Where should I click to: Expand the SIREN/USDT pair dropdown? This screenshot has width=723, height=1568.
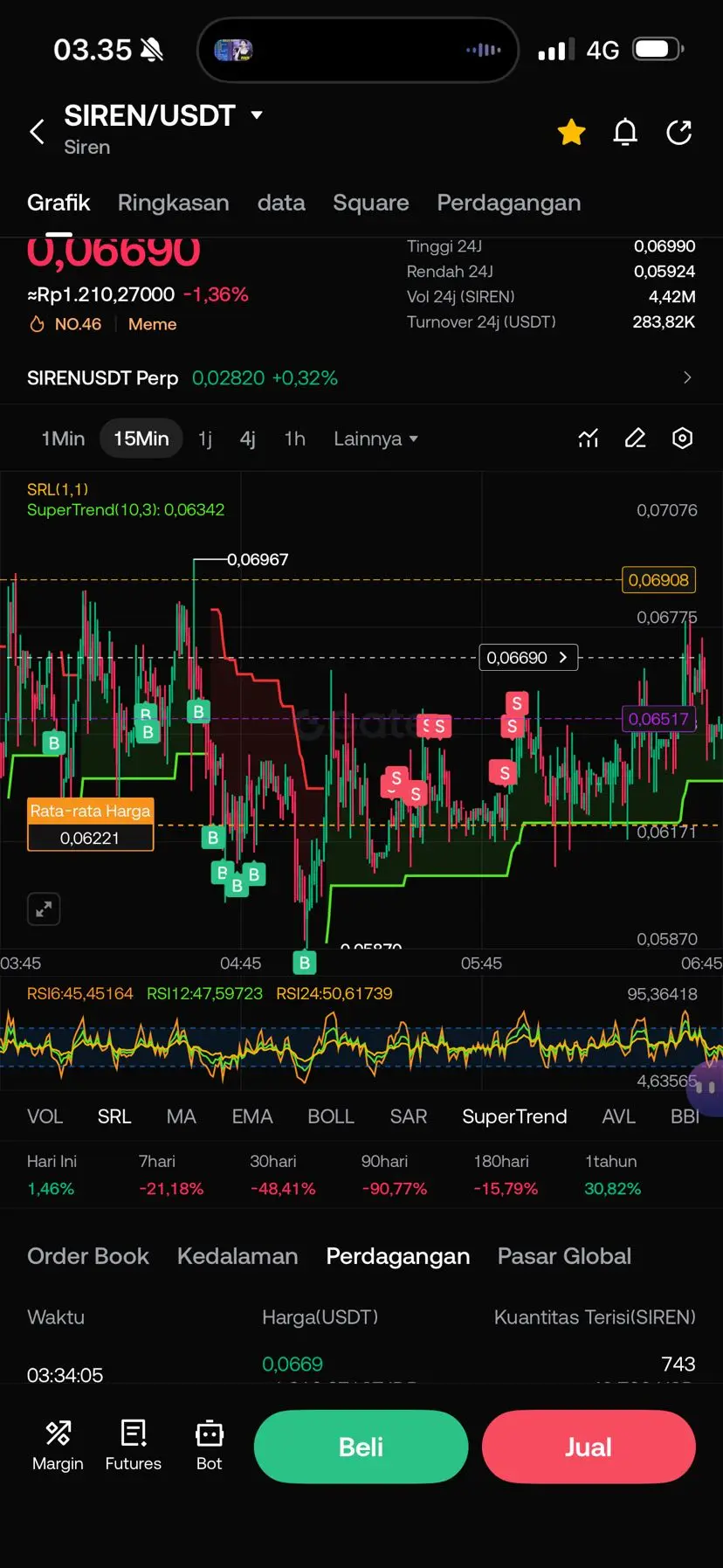pos(257,114)
